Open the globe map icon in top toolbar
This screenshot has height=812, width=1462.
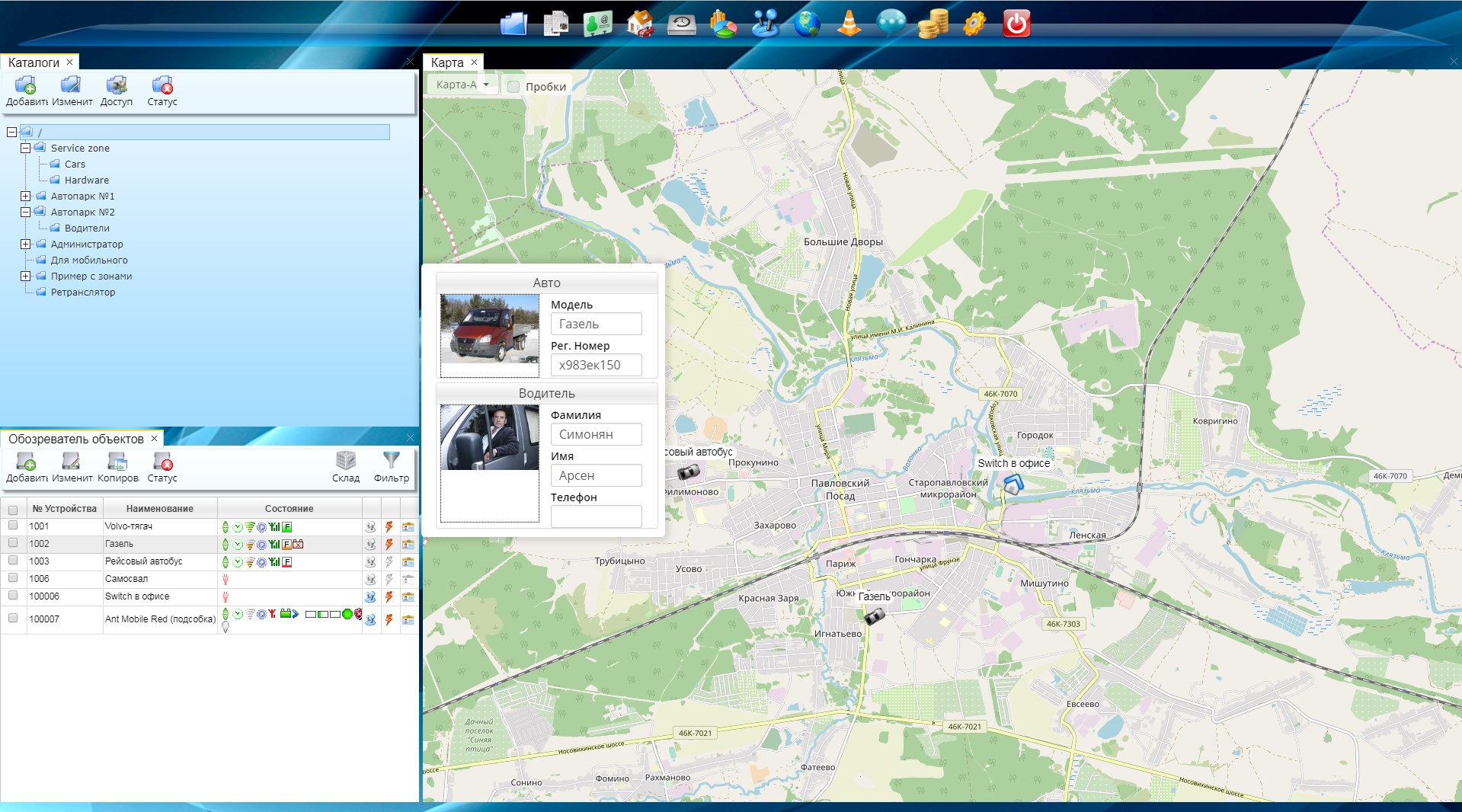tap(807, 24)
